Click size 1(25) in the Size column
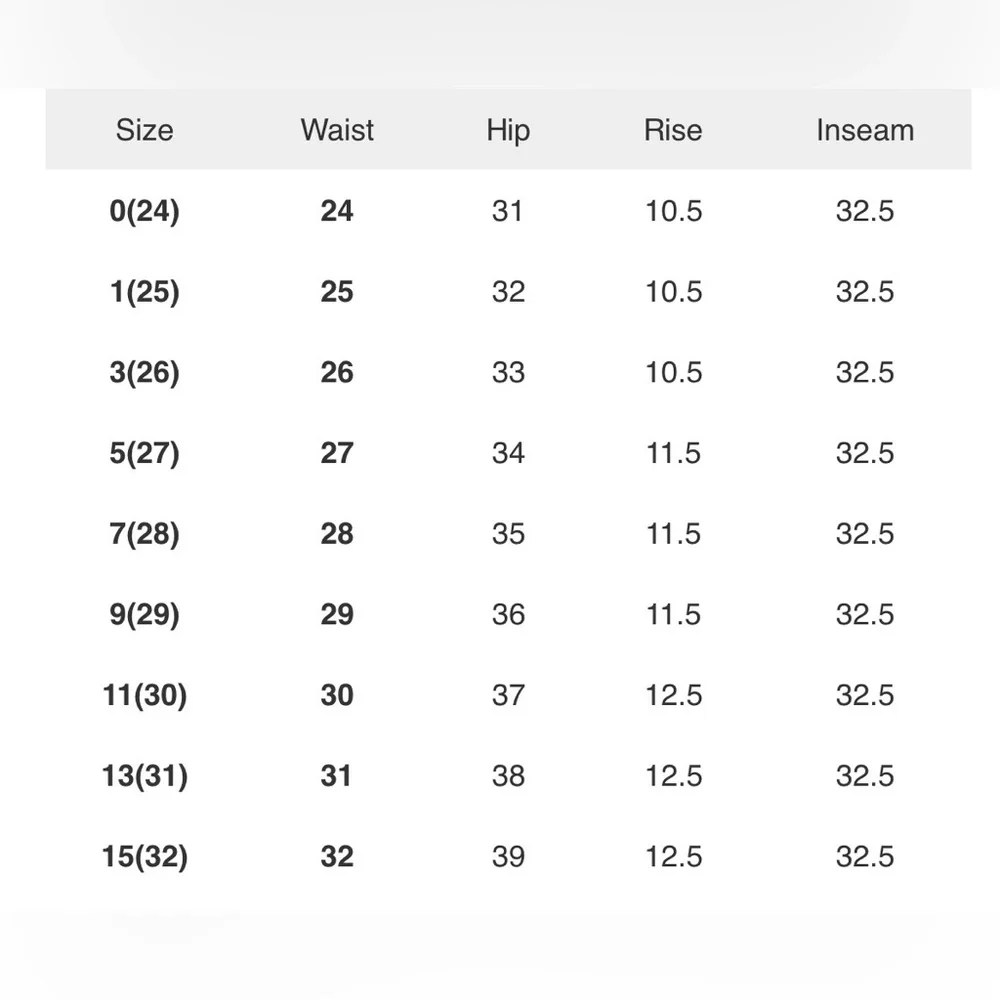This screenshot has height=1000, width=1000. pos(144,292)
